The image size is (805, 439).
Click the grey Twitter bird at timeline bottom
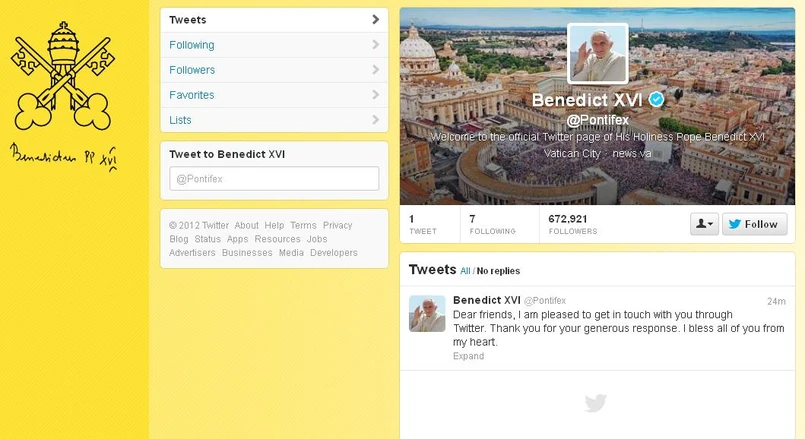tap(596, 403)
